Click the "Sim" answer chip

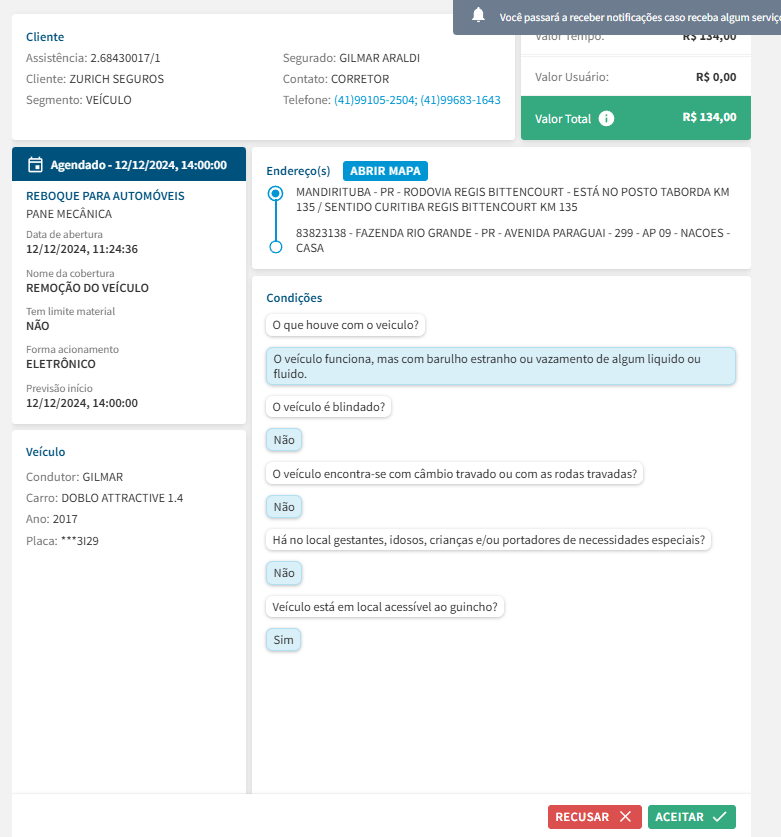[x=284, y=640]
